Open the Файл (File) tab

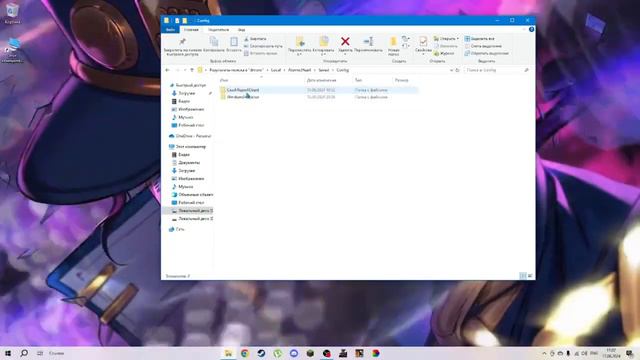pyautogui.click(x=171, y=30)
